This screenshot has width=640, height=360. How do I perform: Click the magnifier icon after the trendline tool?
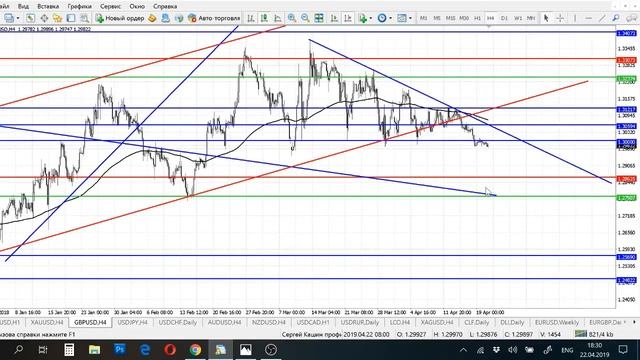(x=616, y=18)
